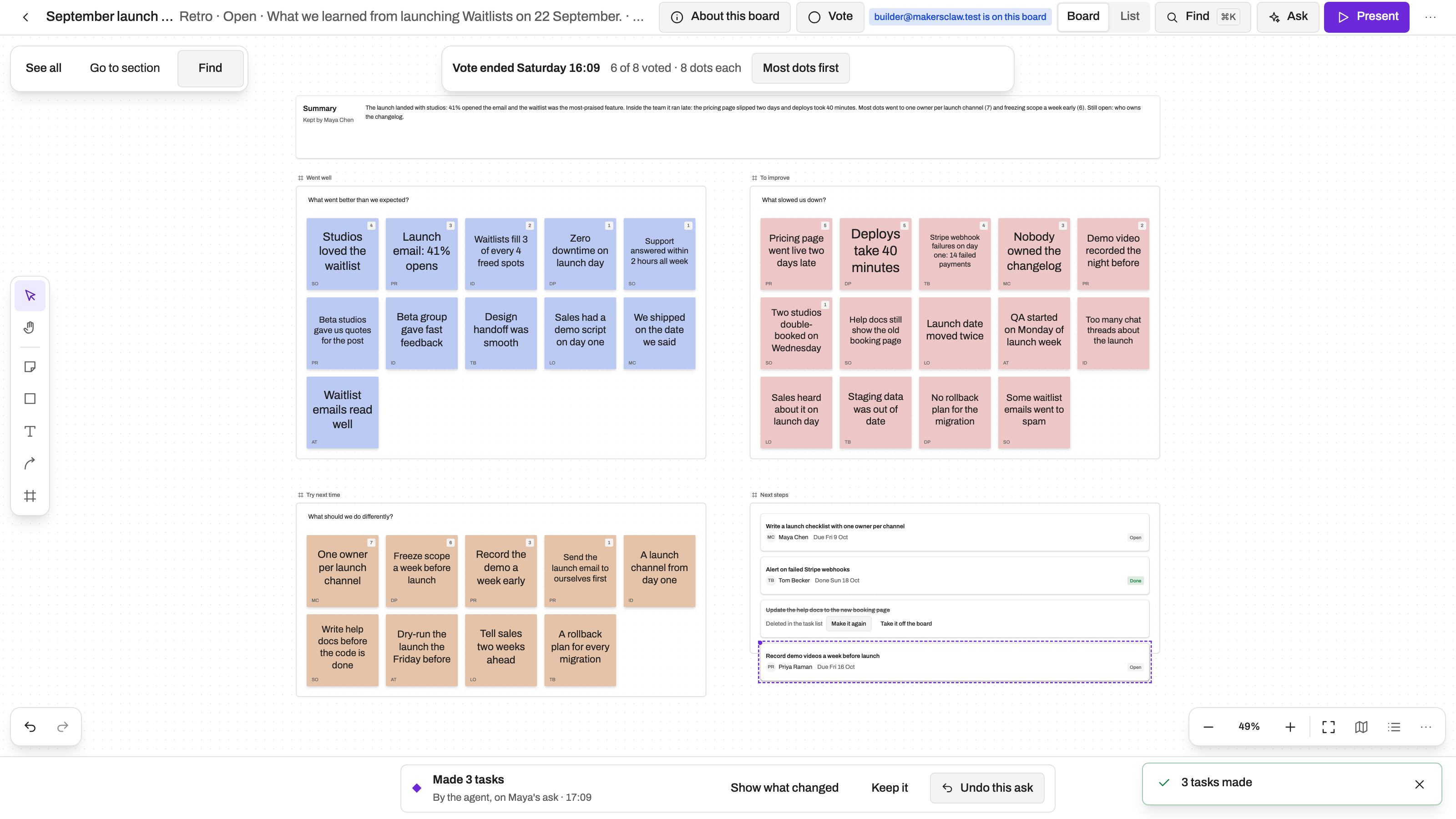Select the See all tab
The height and width of the screenshot is (819, 1456).
44,68
